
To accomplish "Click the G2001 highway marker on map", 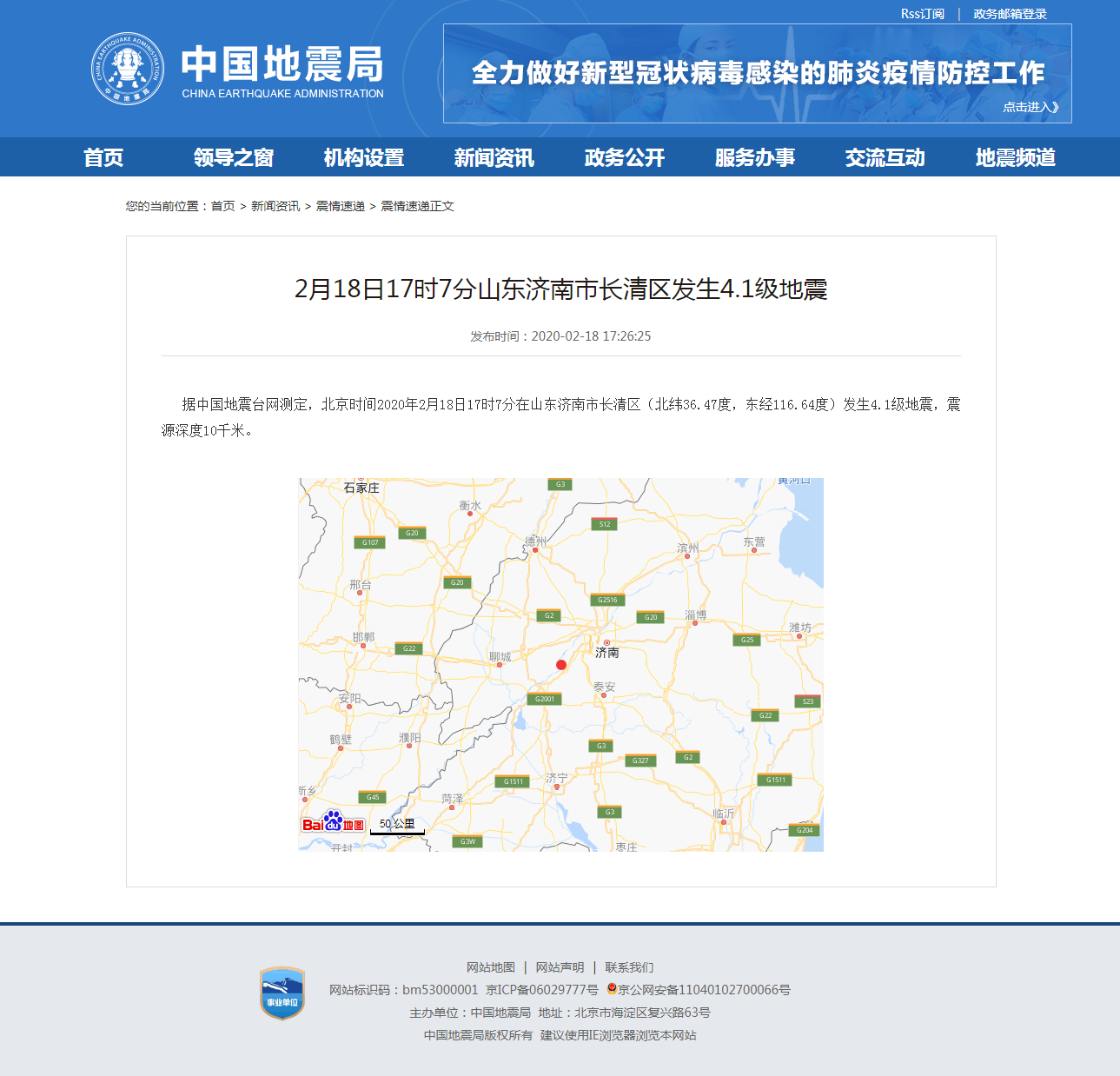I will (545, 699).
